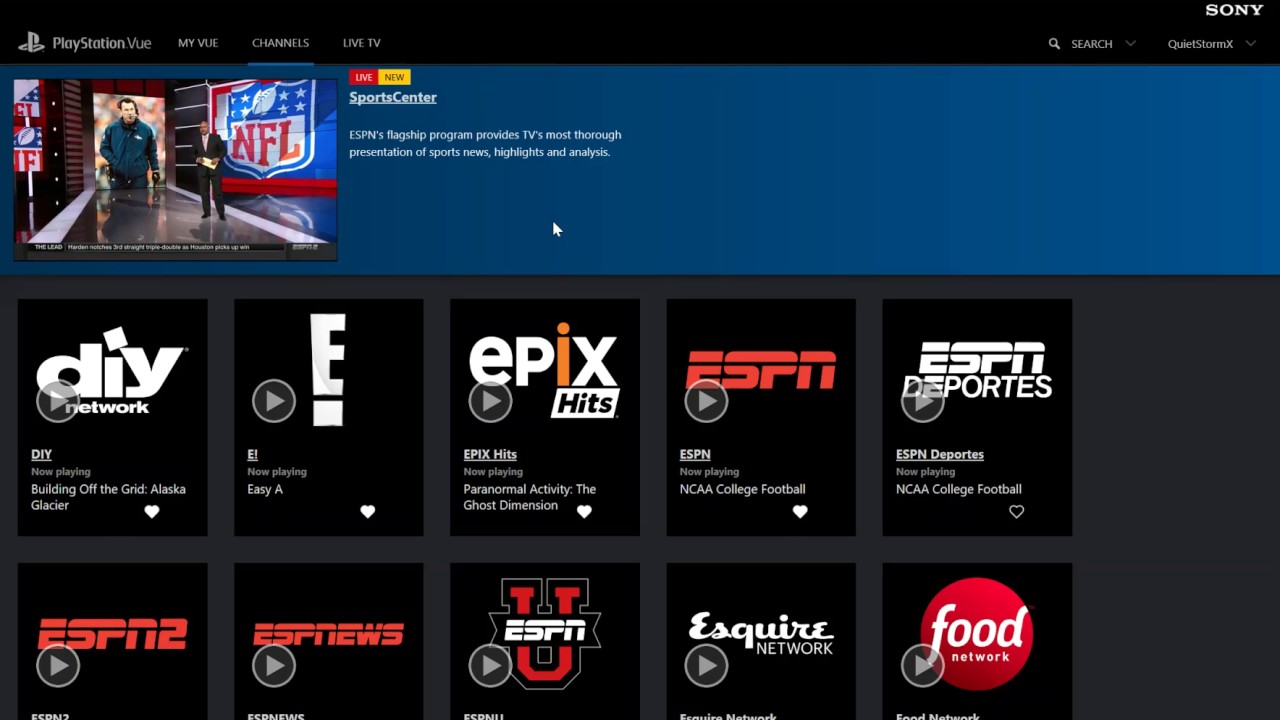Play the ESPNEWS channel
Viewport: 1280px width, 720px height.
tap(274, 665)
